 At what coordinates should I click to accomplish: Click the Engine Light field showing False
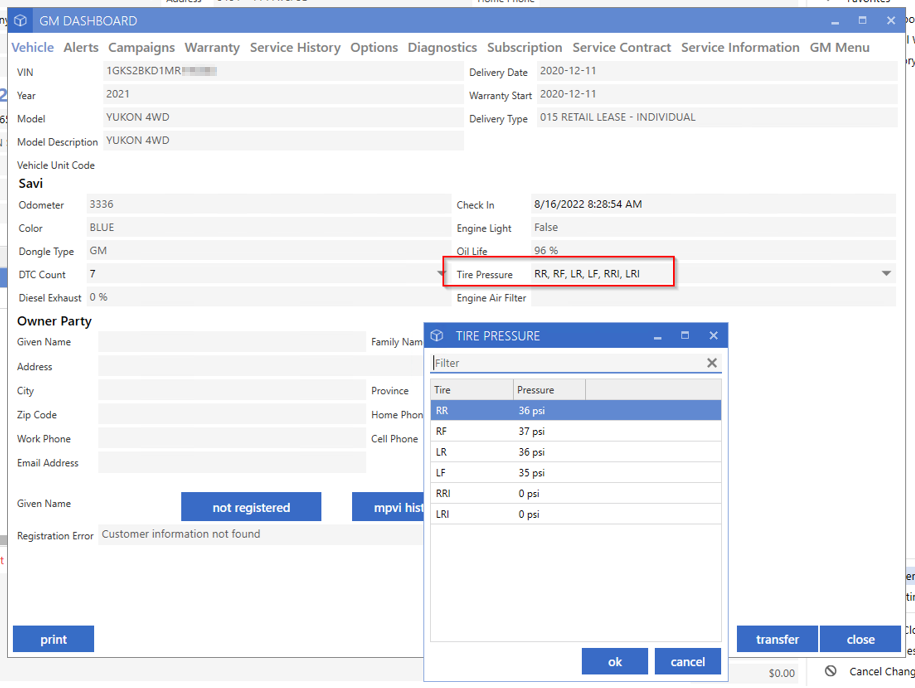pyautogui.click(x=713, y=228)
